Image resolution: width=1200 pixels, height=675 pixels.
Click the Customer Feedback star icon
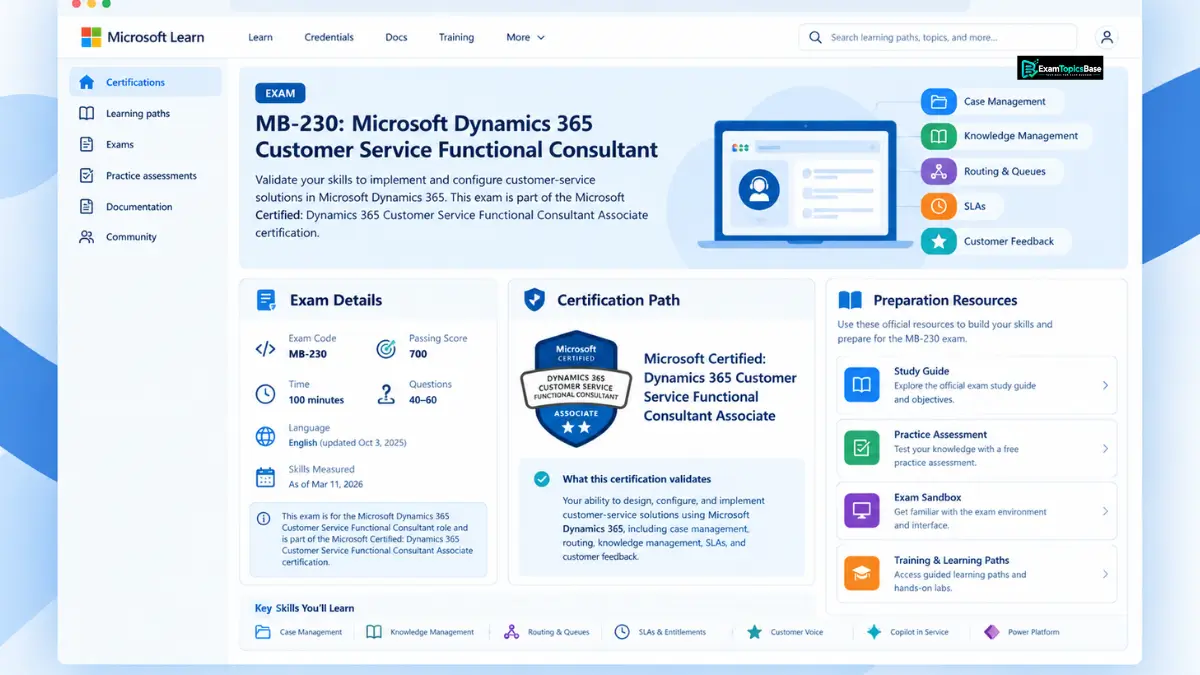938,241
